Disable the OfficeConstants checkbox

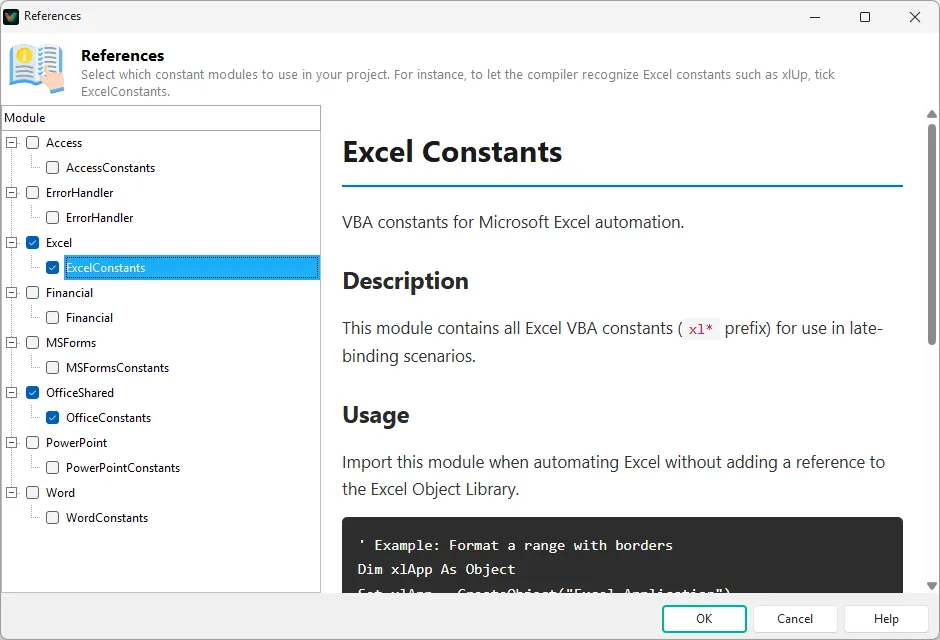(x=53, y=418)
